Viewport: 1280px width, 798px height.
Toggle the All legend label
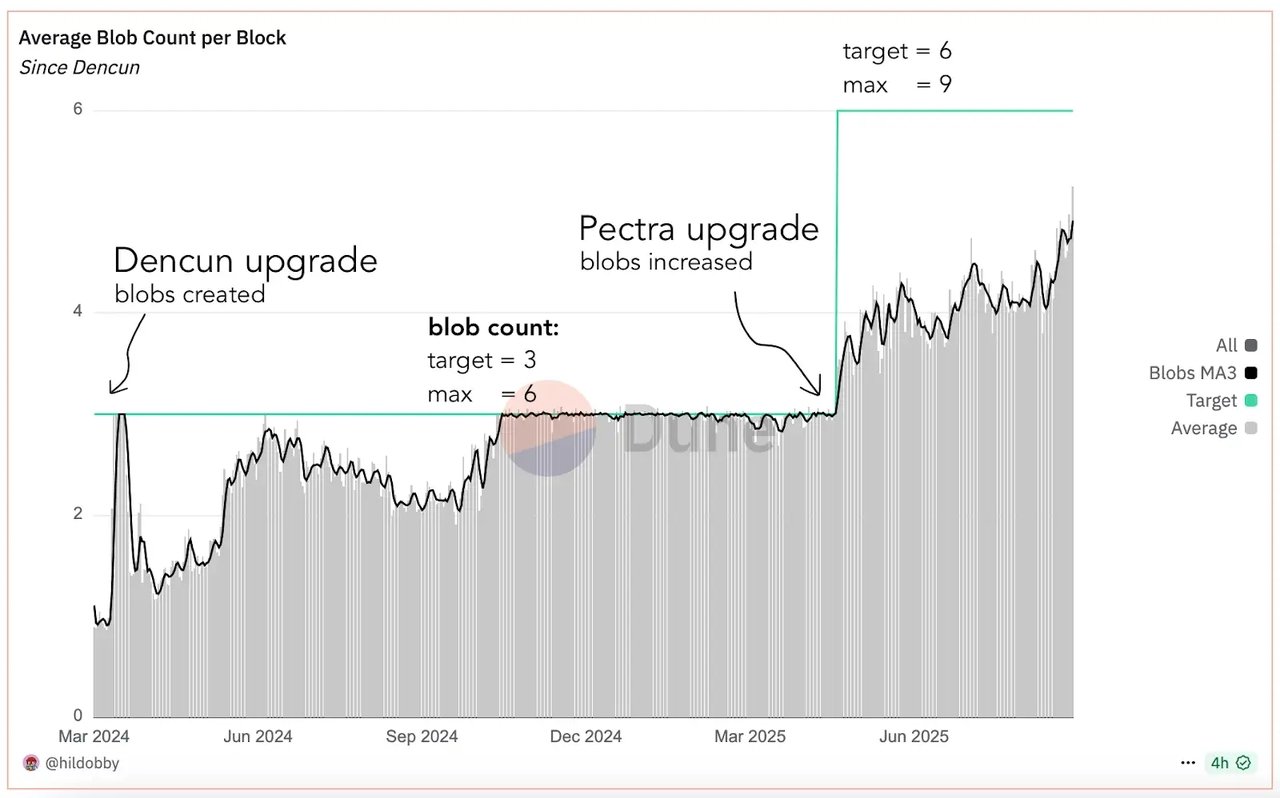coord(1226,346)
